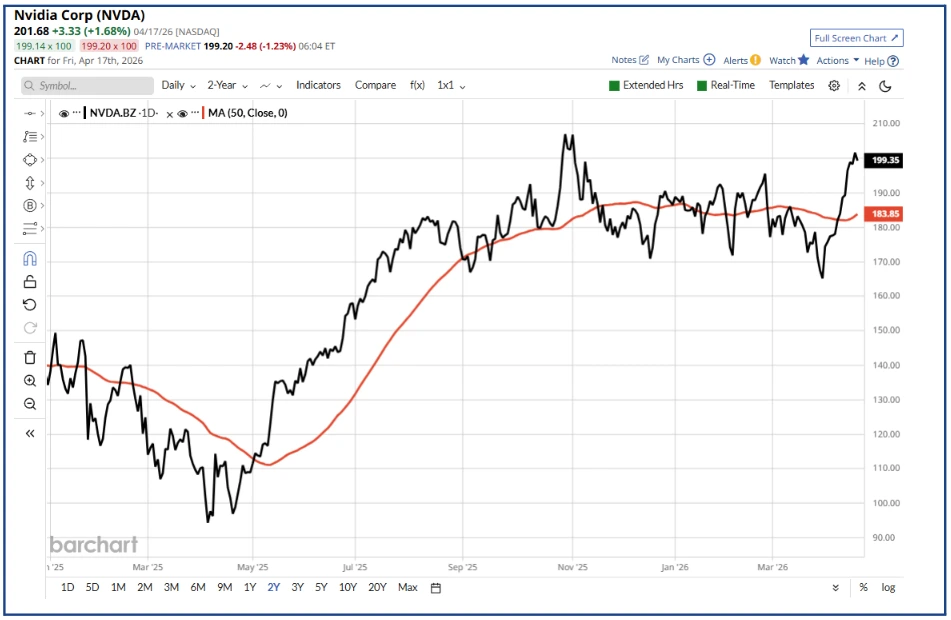Open the Fibonacci tools group

tap(29, 136)
